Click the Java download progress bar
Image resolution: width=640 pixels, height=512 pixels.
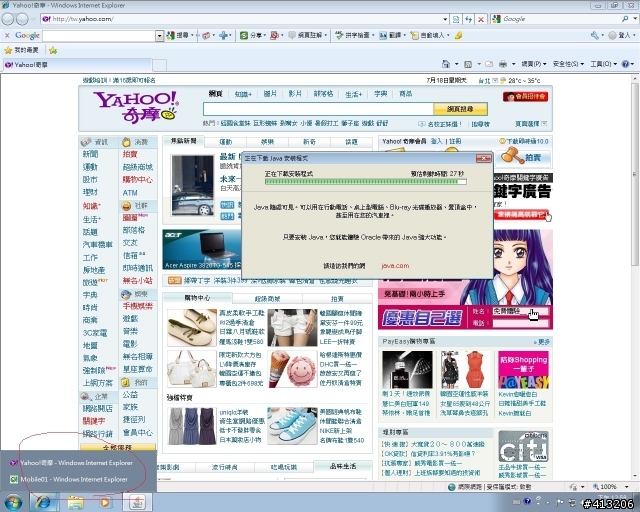click(365, 182)
